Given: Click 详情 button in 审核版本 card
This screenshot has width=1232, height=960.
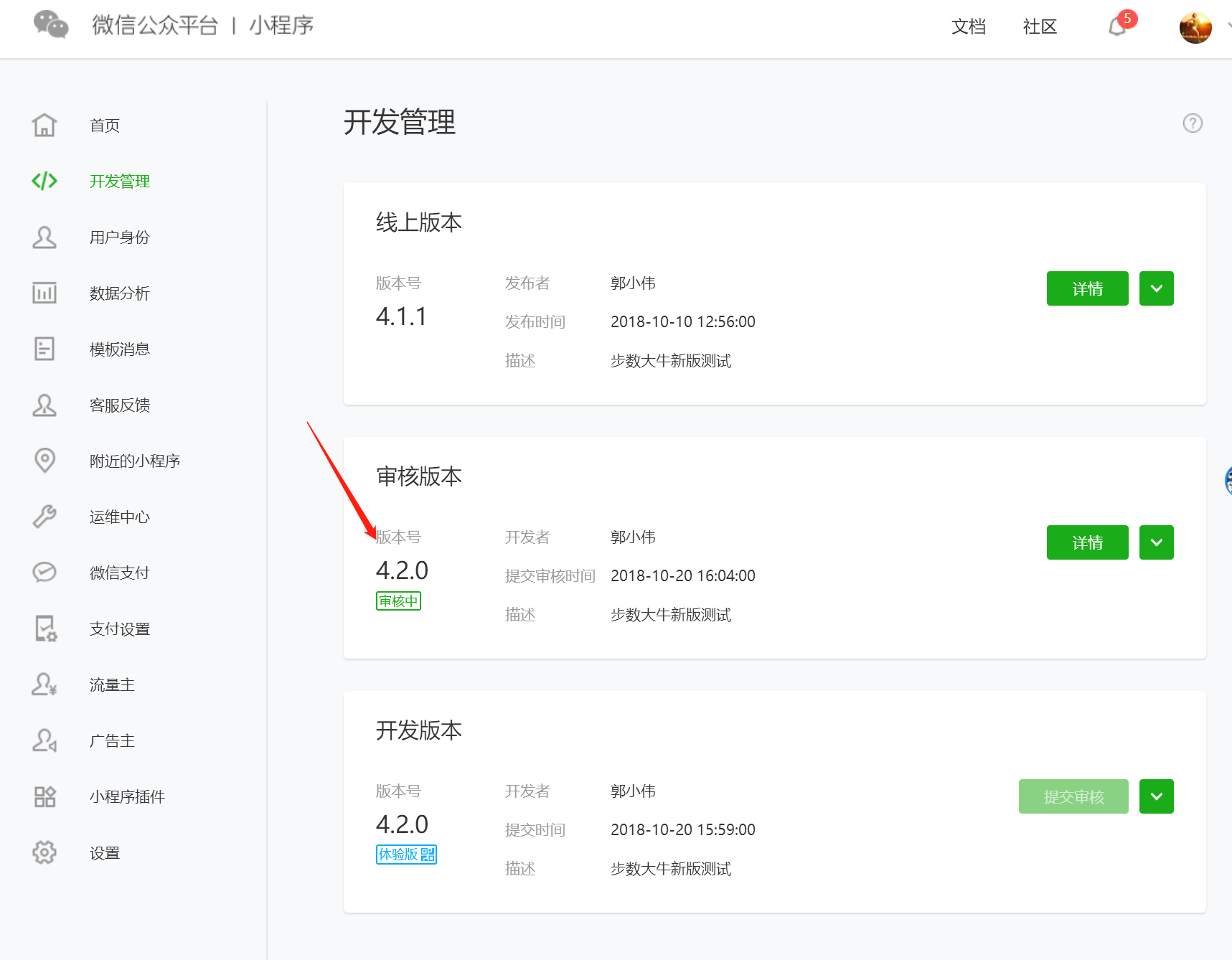Looking at the screenshot, I should click(x=1087, y=542).
